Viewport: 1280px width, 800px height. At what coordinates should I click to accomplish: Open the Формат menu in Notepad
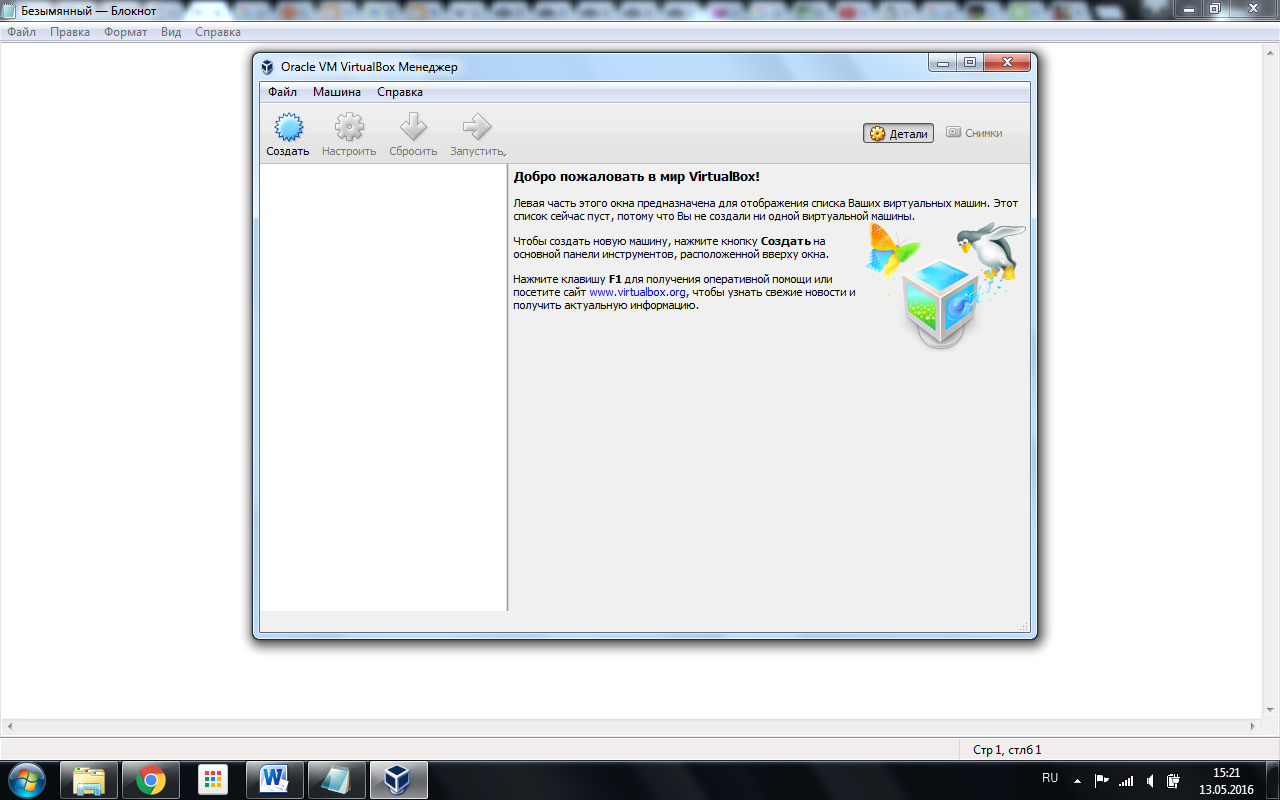[125, 32]
